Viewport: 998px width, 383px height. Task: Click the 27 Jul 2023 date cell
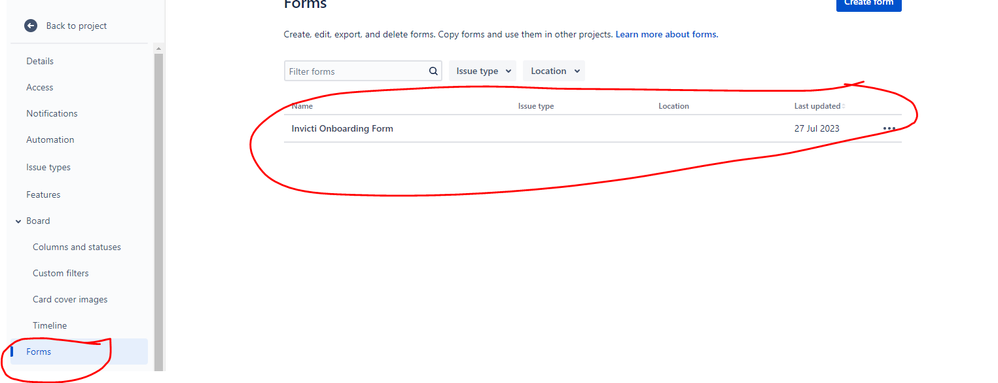click(817, 129)
